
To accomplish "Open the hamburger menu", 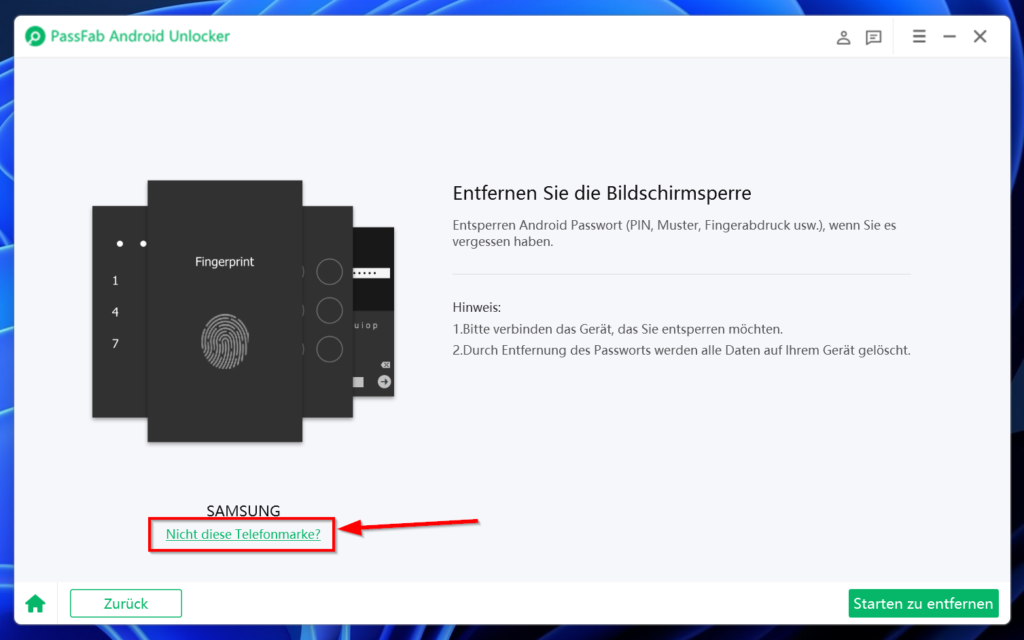I will 919,37.
